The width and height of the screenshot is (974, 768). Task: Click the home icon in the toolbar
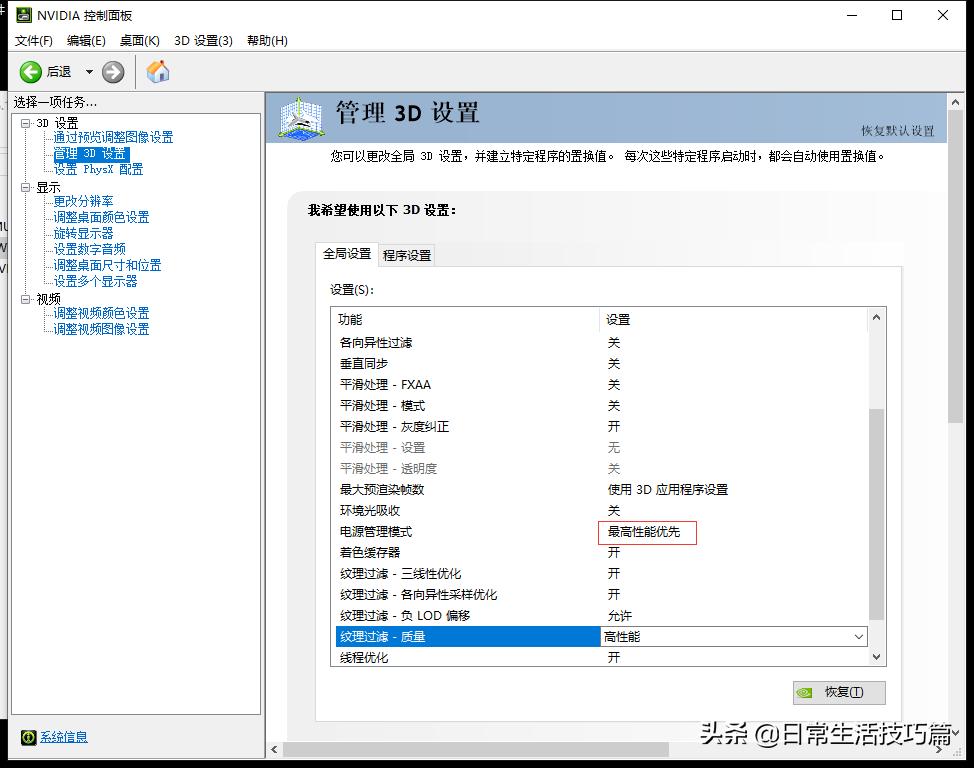[157, 71]
